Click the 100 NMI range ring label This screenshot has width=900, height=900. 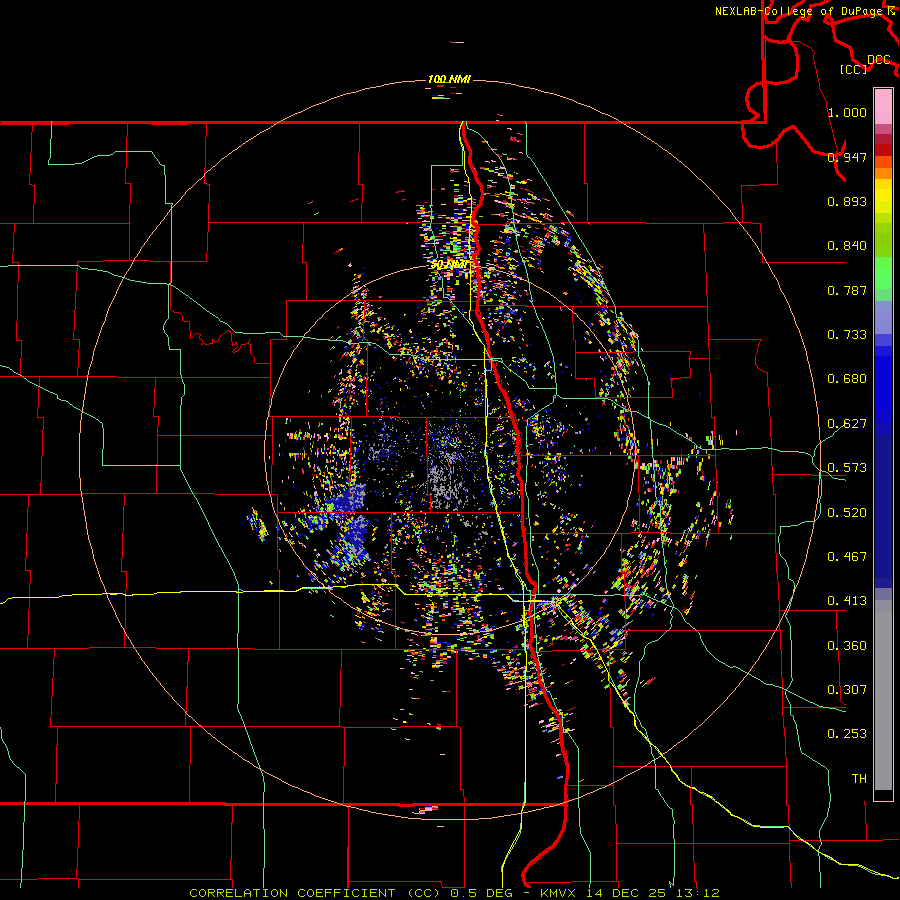pyautogui.click(x=449, y=79)
